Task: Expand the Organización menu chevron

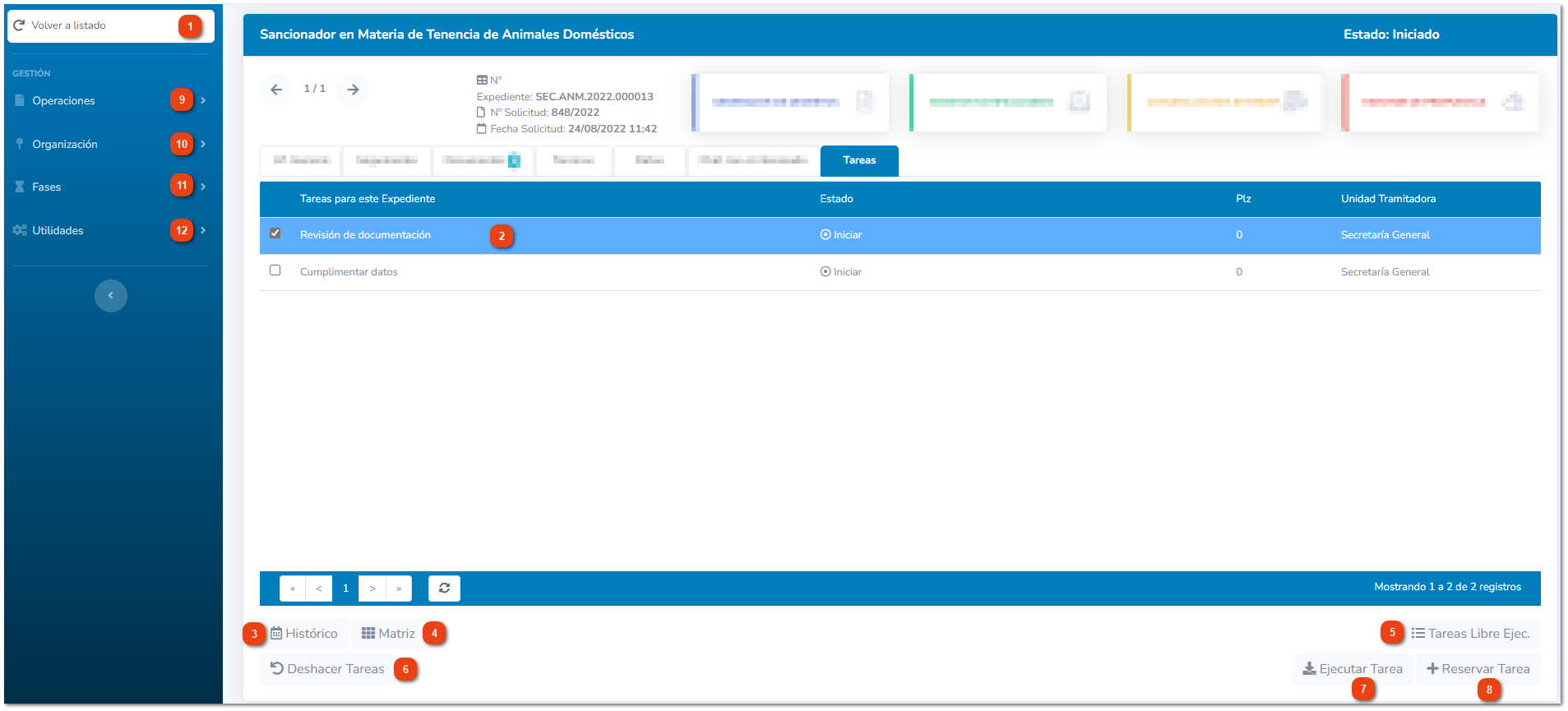Action: coord(203,144)
